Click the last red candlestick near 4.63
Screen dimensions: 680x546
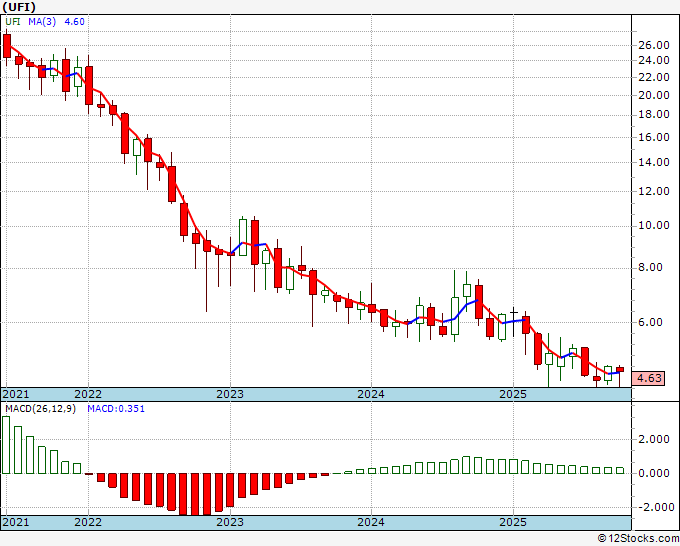(620, 369)
